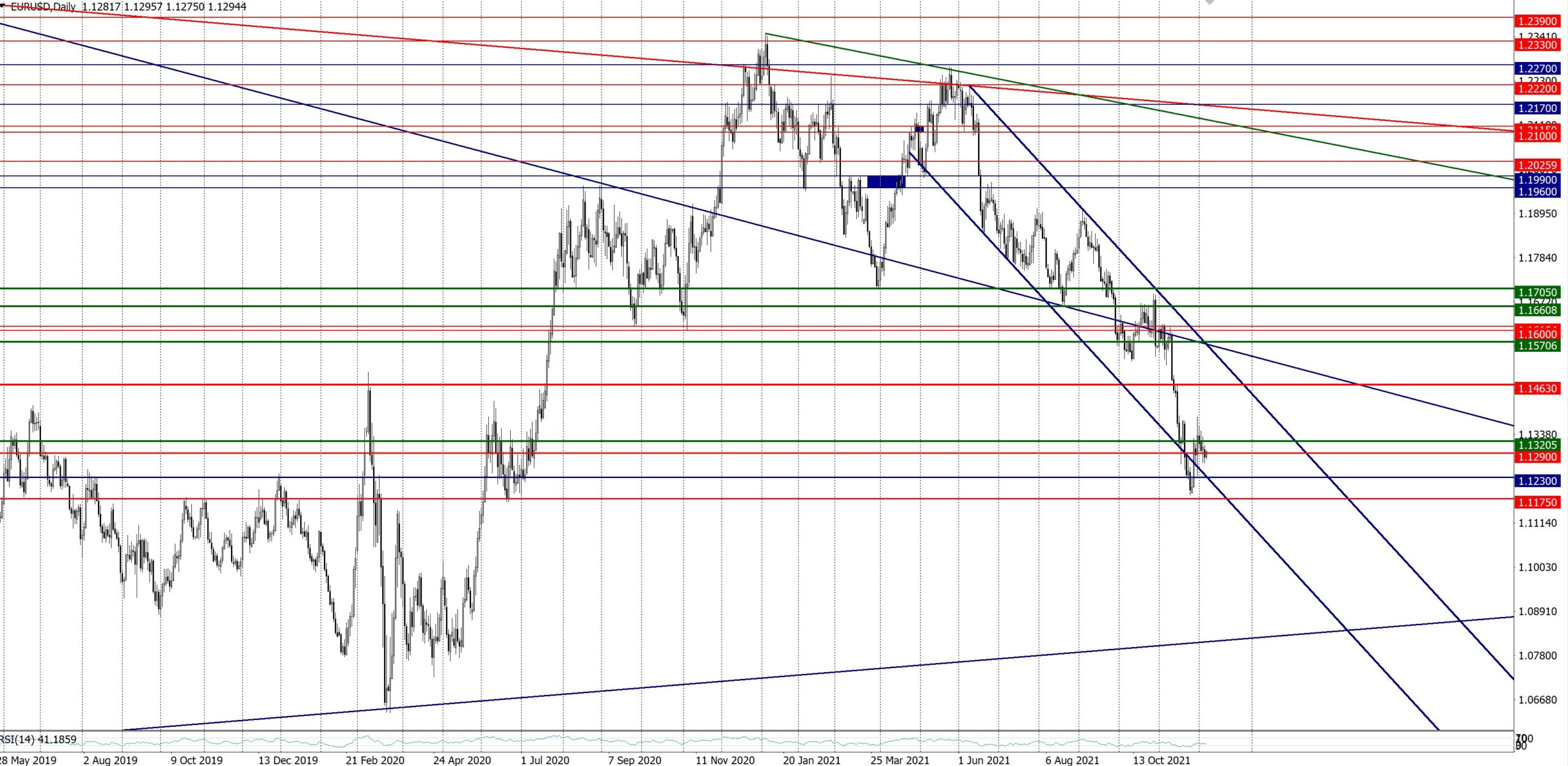This screenshot has height=766, width=1568.
Task: Click the 13 Oct 2021 date label
Action: (1161, 760)
